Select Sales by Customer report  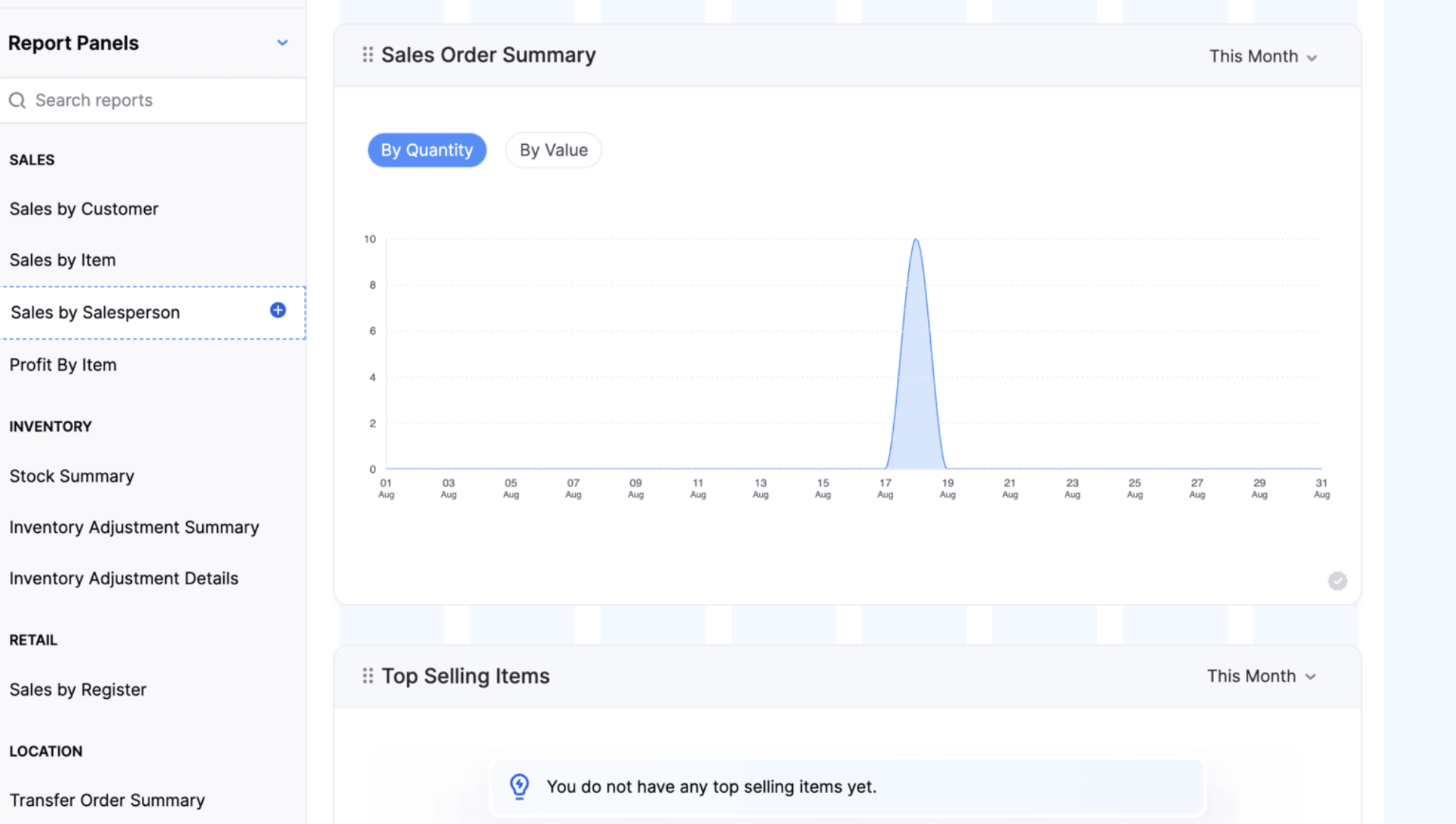coord(84,209)
